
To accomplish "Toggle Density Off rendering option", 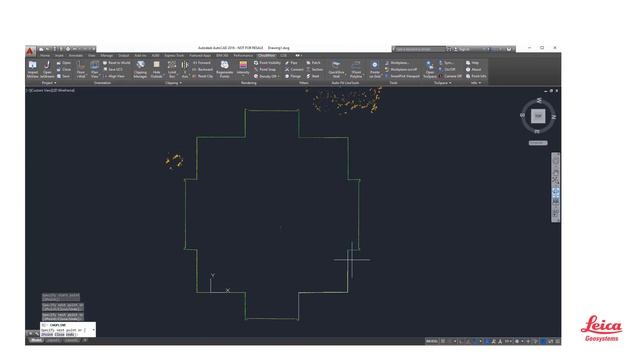I will pos(267,76).
